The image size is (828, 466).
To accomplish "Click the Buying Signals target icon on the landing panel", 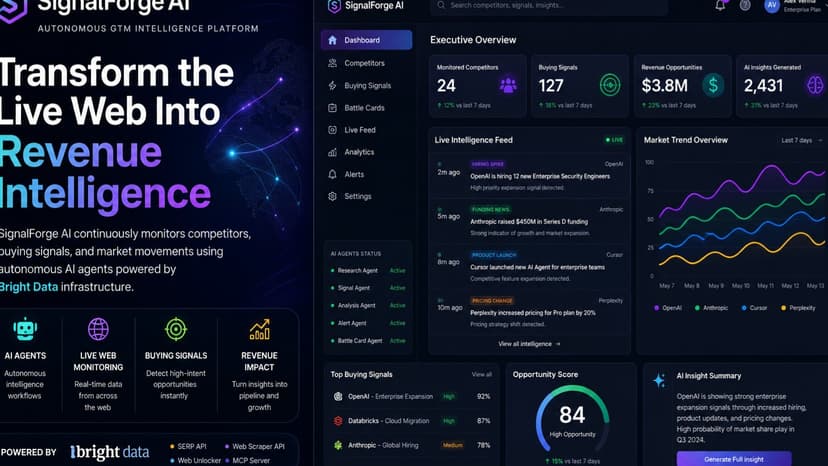I will pos(176,329).
